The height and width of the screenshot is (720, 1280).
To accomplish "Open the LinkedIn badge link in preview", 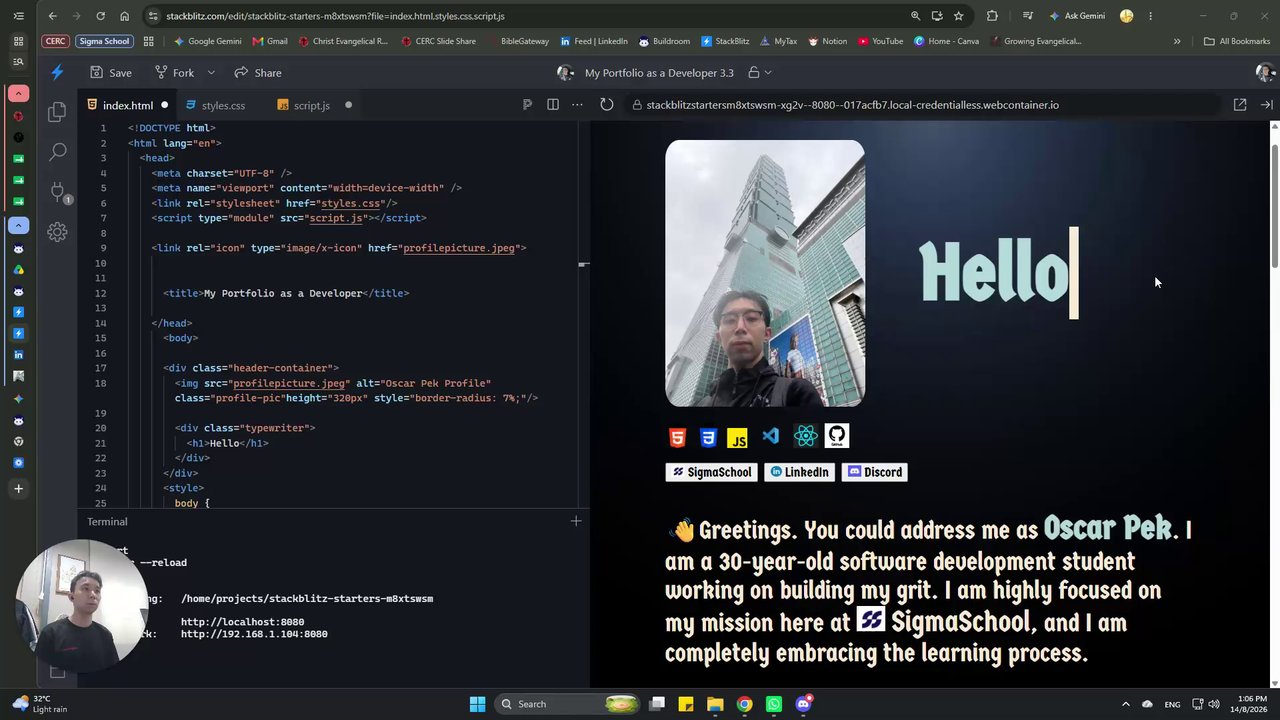I will [x=800, y=472].
